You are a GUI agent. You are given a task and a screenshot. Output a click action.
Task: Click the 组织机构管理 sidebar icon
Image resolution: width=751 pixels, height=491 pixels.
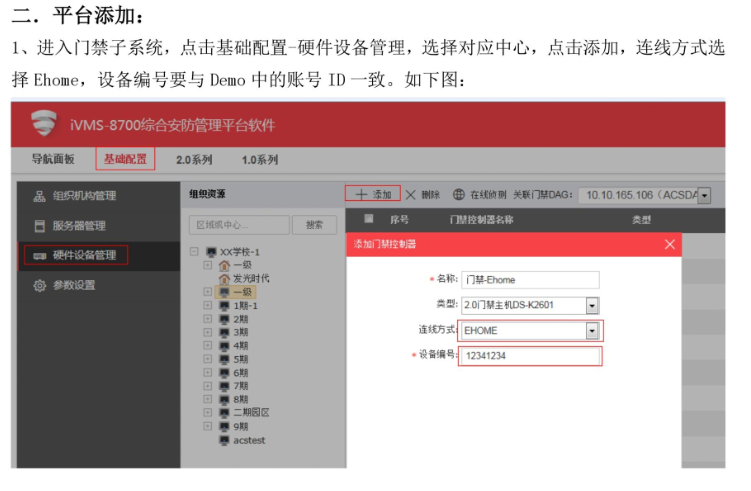(x=39, y=196)
